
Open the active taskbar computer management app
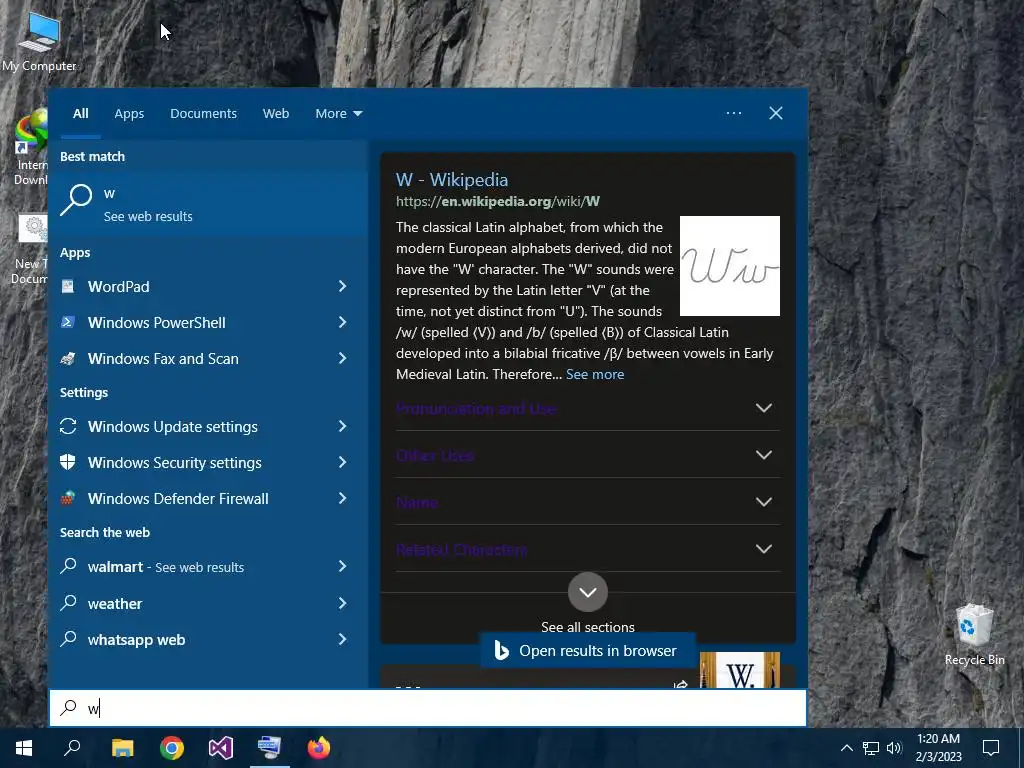click(270, 748)
